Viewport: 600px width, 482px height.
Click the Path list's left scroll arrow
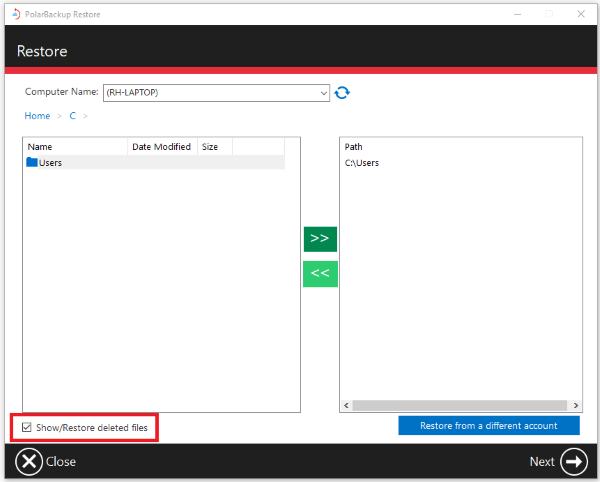346,406
